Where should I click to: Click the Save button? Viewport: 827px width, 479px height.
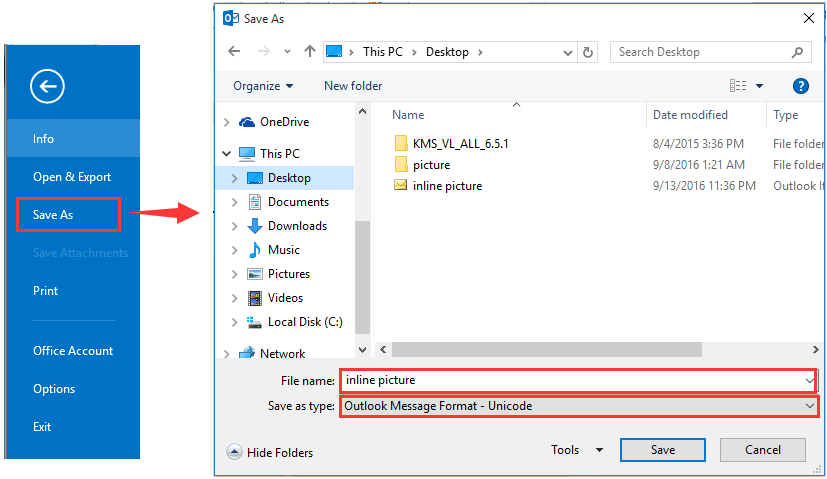click(663, 450)
